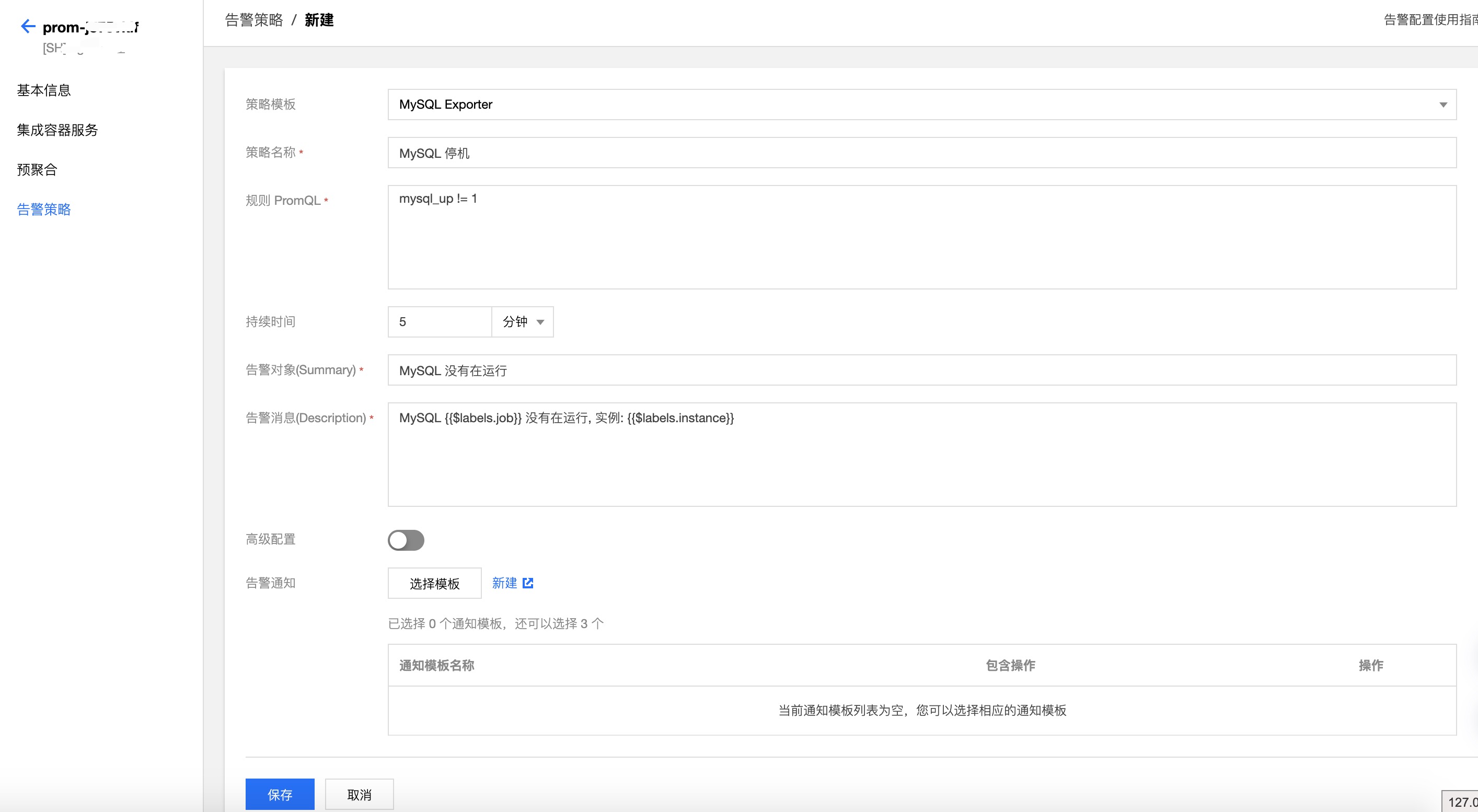
Task: Edit the 告警对象(Summary) field
Action: pos(803,370)
